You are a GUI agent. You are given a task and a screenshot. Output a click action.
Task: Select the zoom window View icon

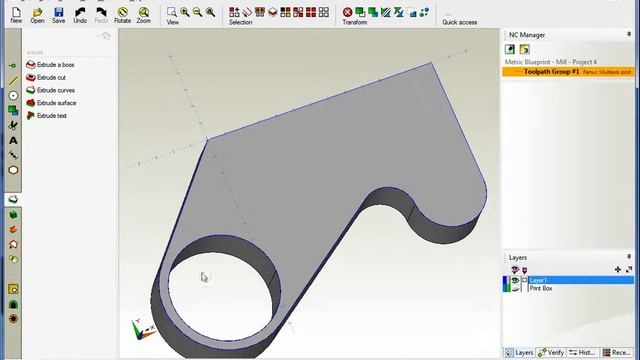click(x=172, y=12)
